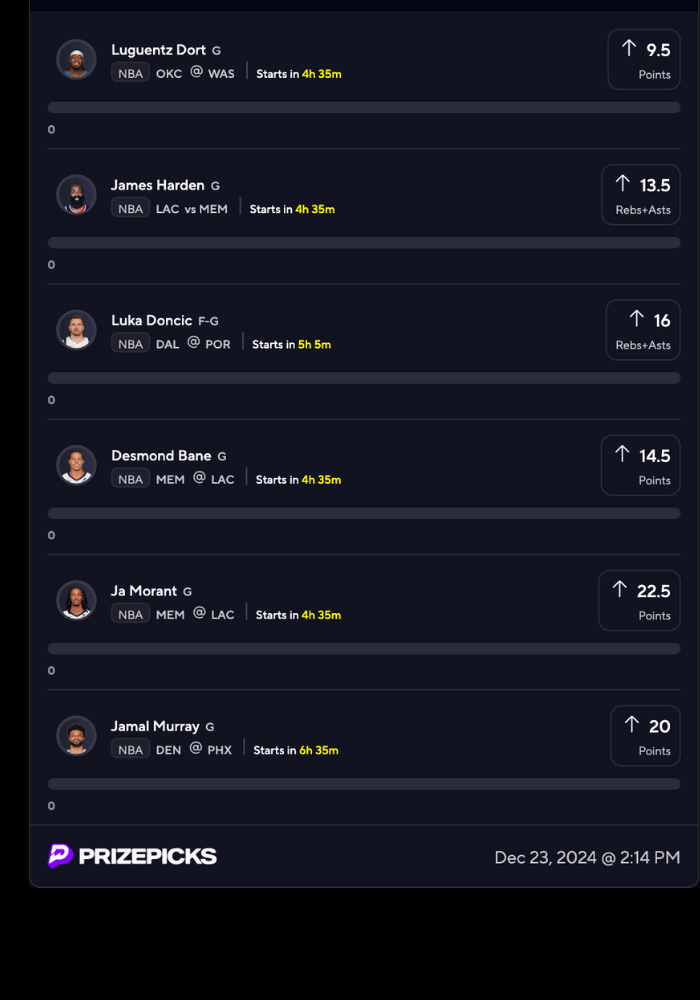Click Luguentz Dort's player avatar

77,59
